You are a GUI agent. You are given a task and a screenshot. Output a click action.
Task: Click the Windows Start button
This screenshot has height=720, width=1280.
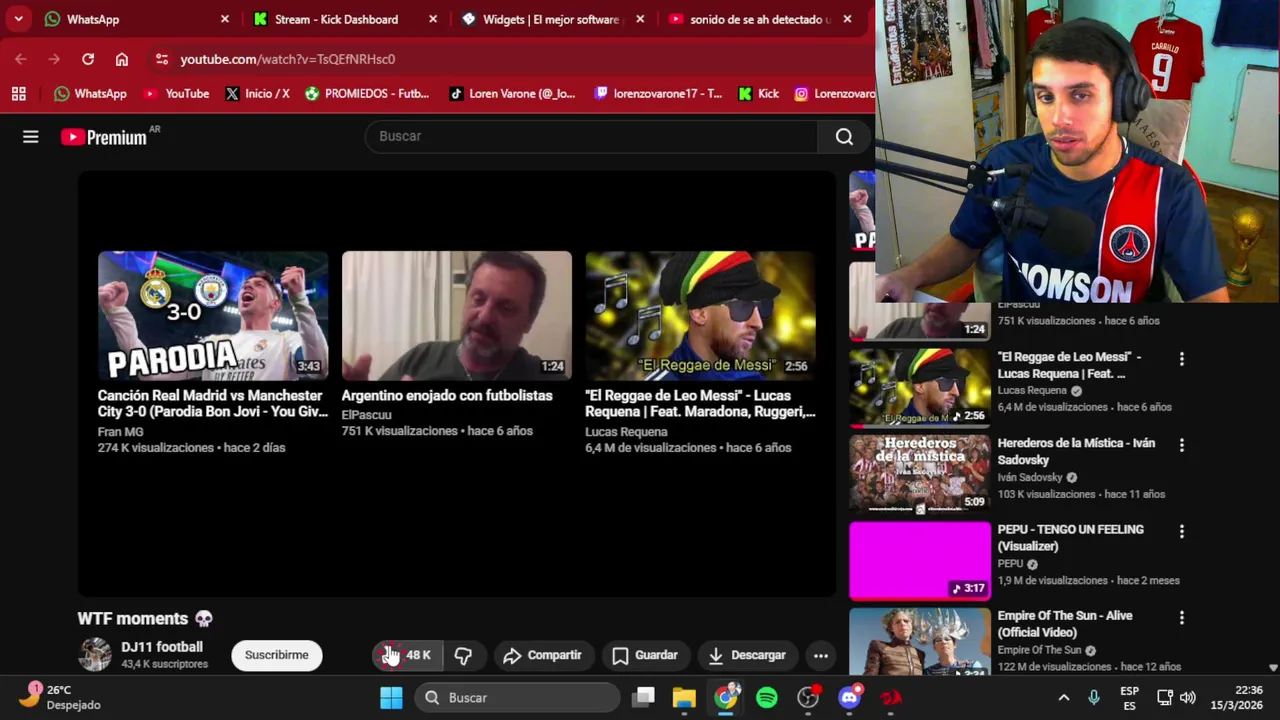click(391, 697)
